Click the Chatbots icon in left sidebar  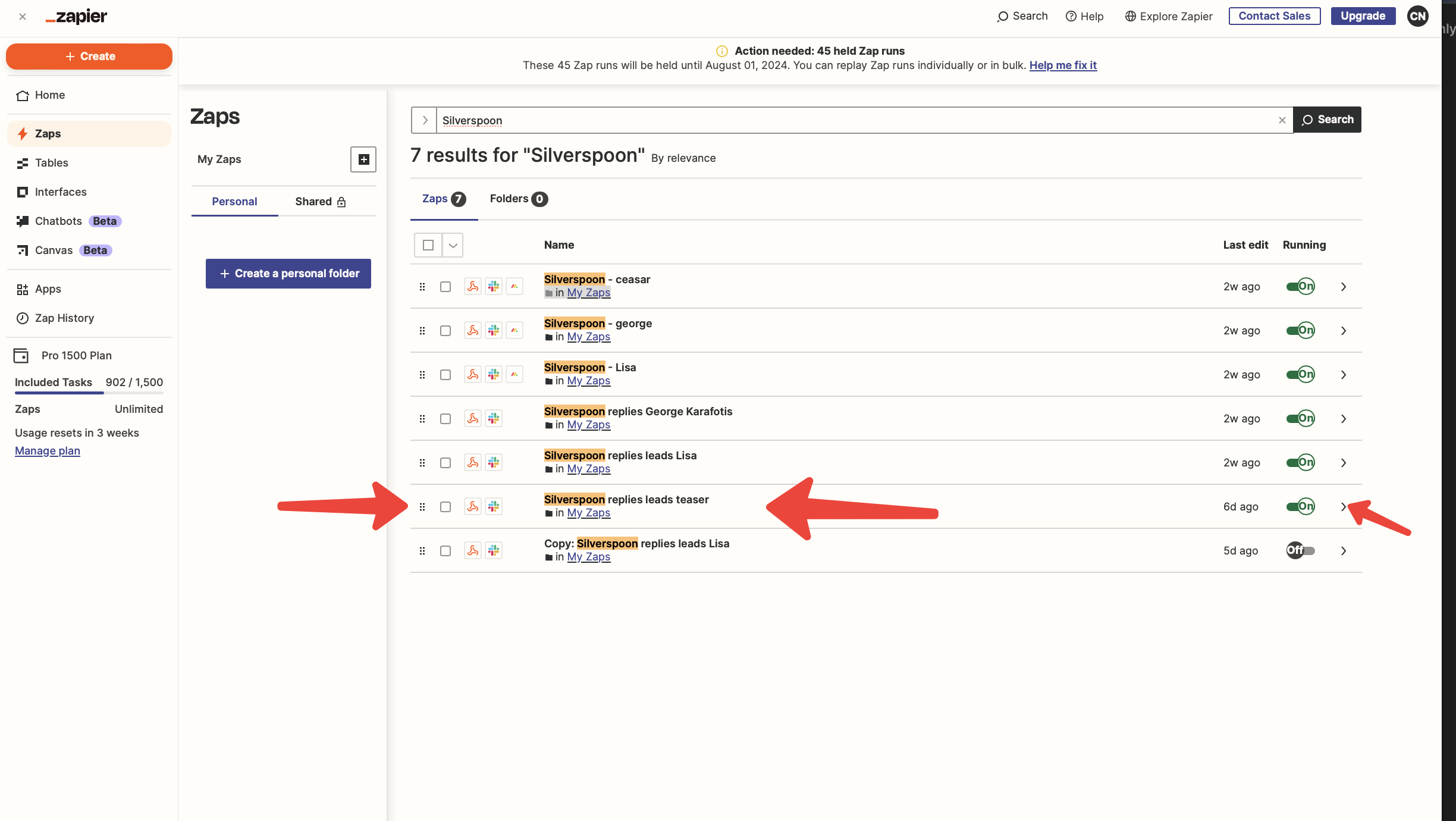pyautogui.click(x=23, y=221)
